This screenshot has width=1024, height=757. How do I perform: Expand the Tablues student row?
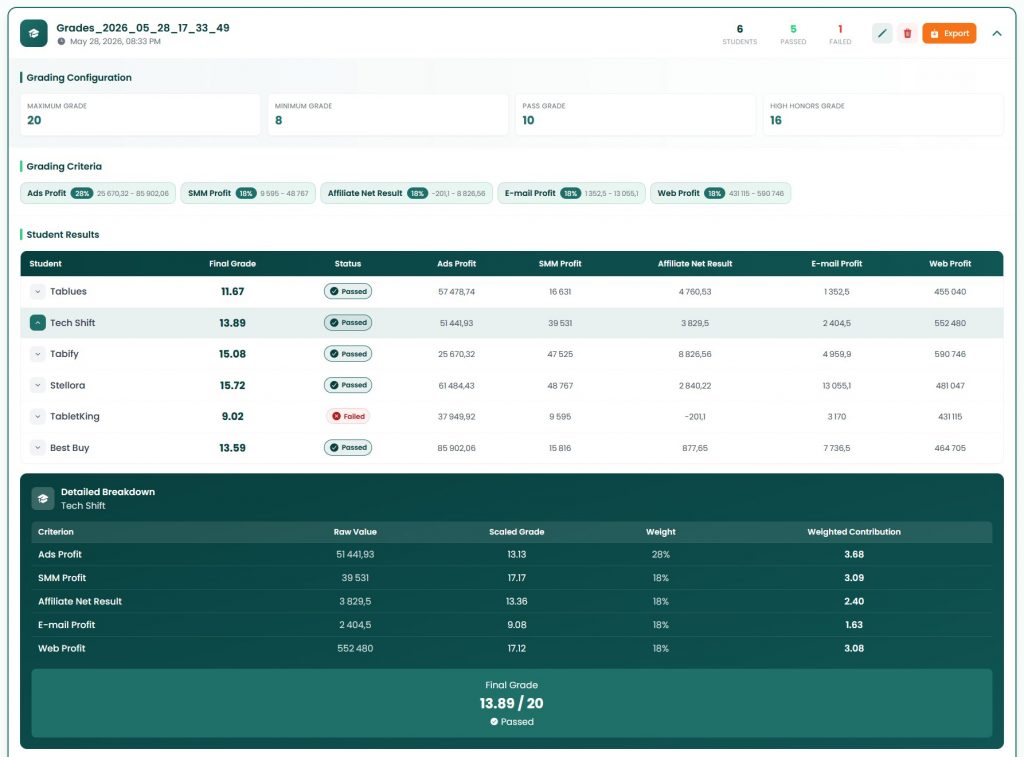tap(38, 291)
